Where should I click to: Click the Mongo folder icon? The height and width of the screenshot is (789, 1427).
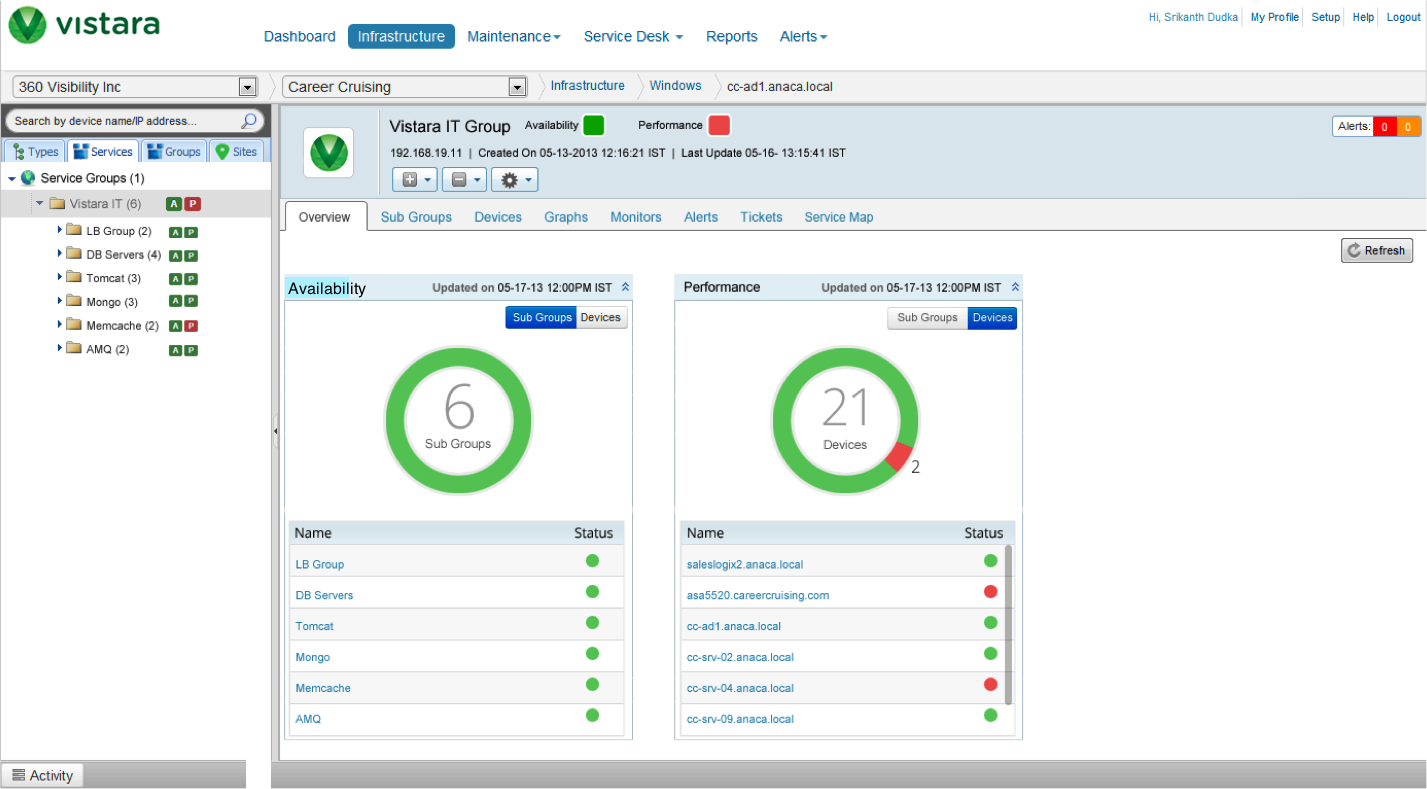pos(74,301)
